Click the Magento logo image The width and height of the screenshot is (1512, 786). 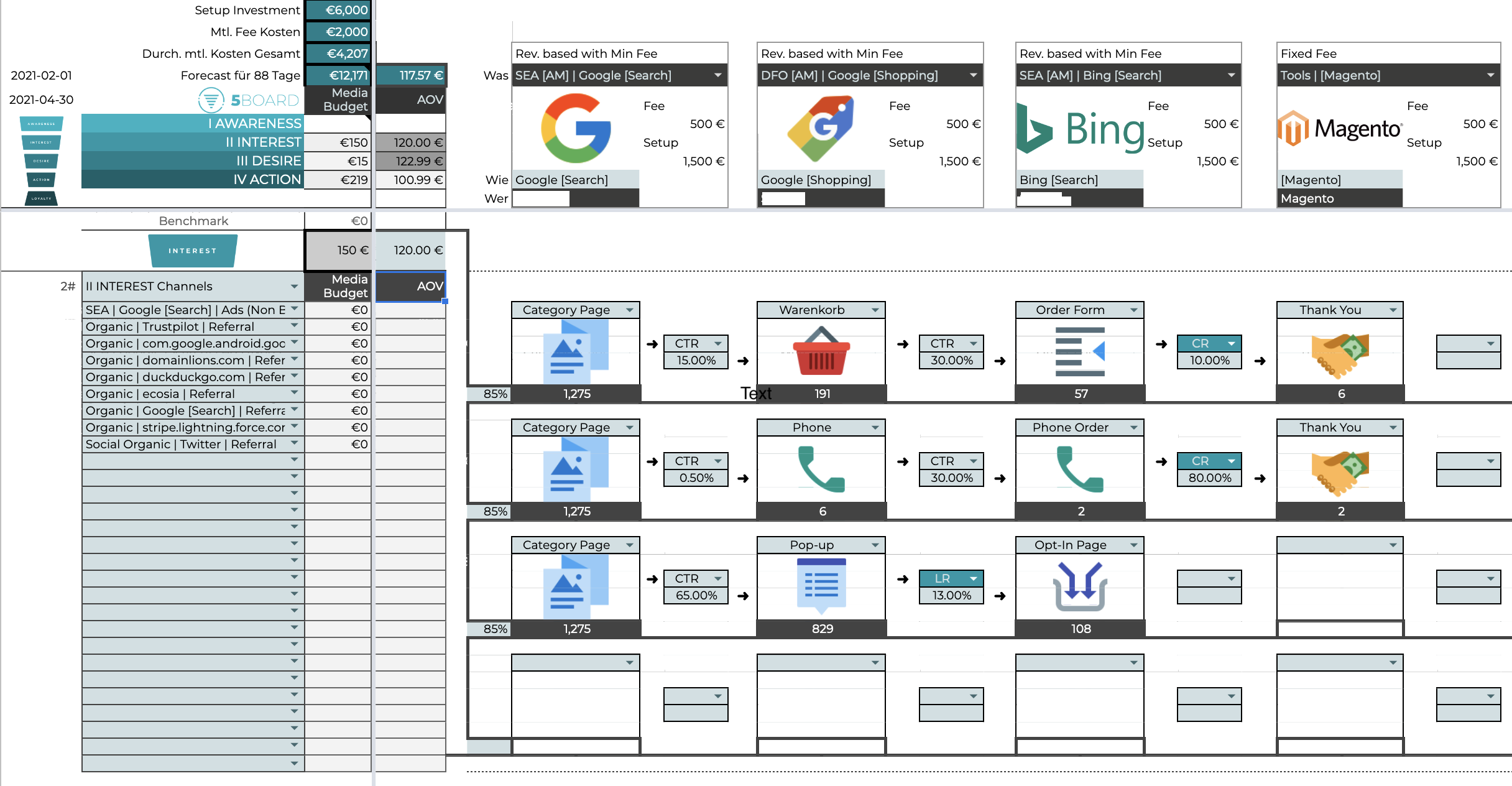coord(1340,129)
